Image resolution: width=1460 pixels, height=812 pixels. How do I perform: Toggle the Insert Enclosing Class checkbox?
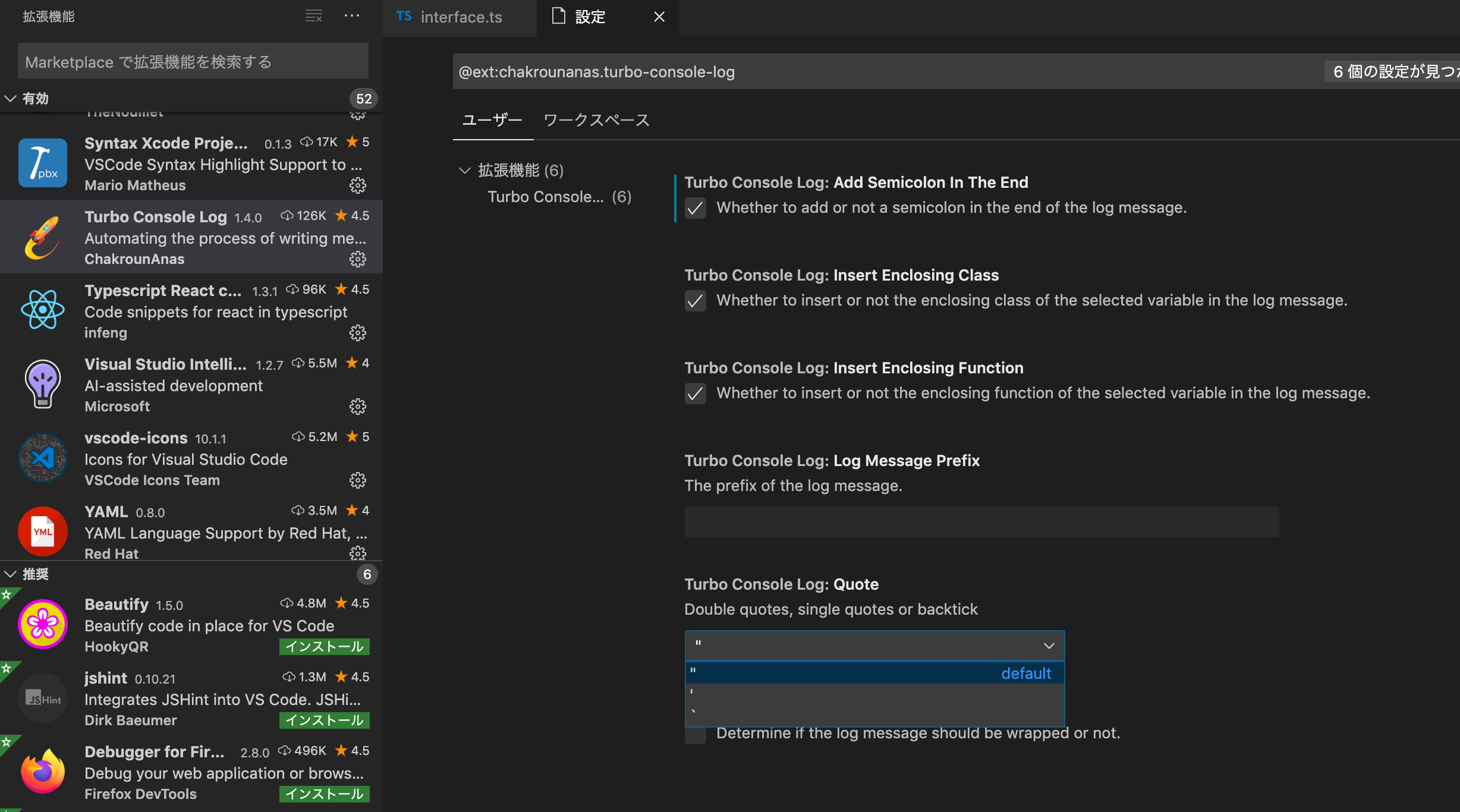click(x=695, y=301)
